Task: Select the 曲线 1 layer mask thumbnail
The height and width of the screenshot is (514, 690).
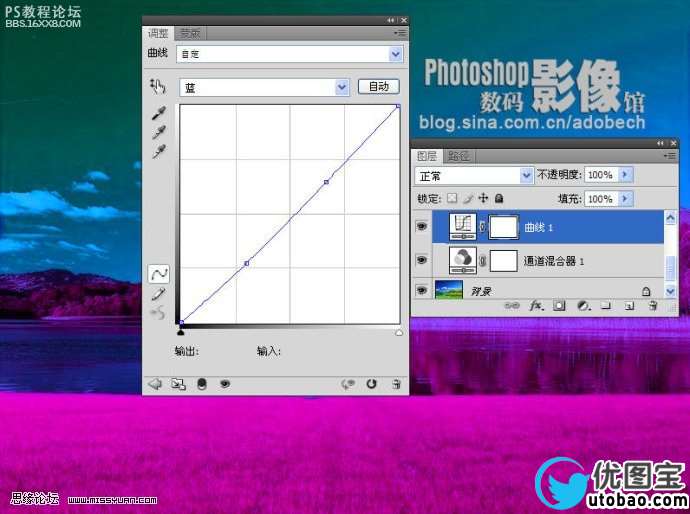Action: click(x=504, y=227)
